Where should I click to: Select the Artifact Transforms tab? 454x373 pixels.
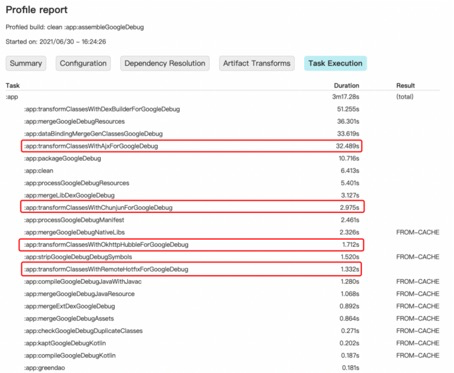tap(256, 63)
